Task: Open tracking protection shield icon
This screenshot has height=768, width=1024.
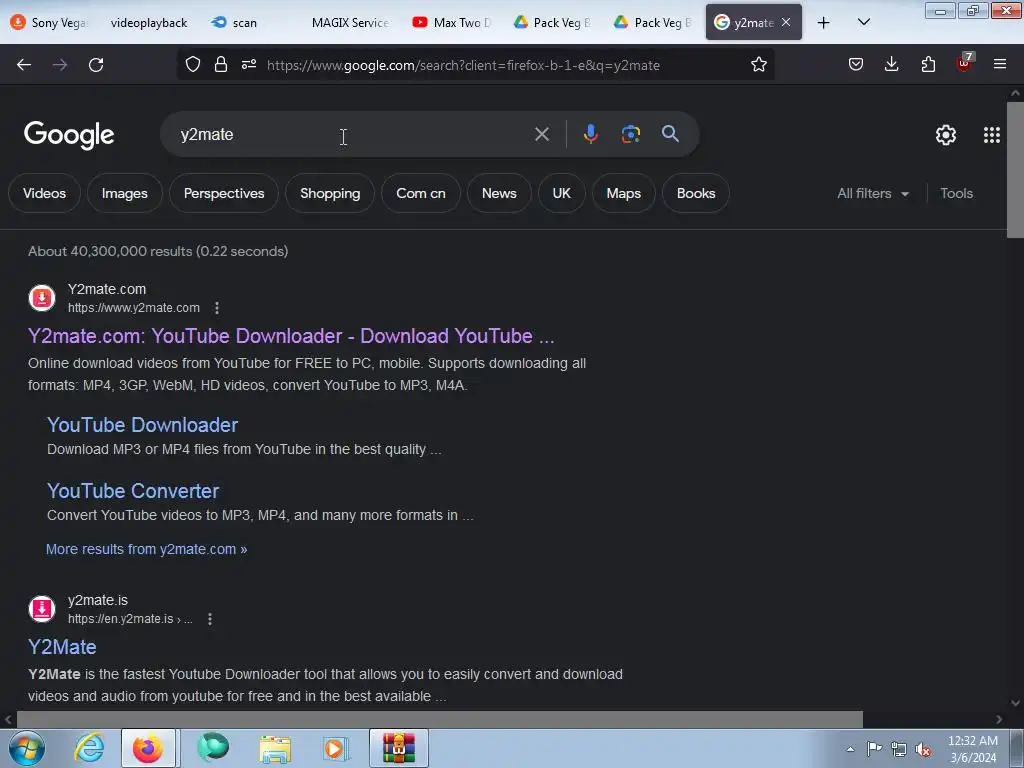Action: [x=193, y=64]
